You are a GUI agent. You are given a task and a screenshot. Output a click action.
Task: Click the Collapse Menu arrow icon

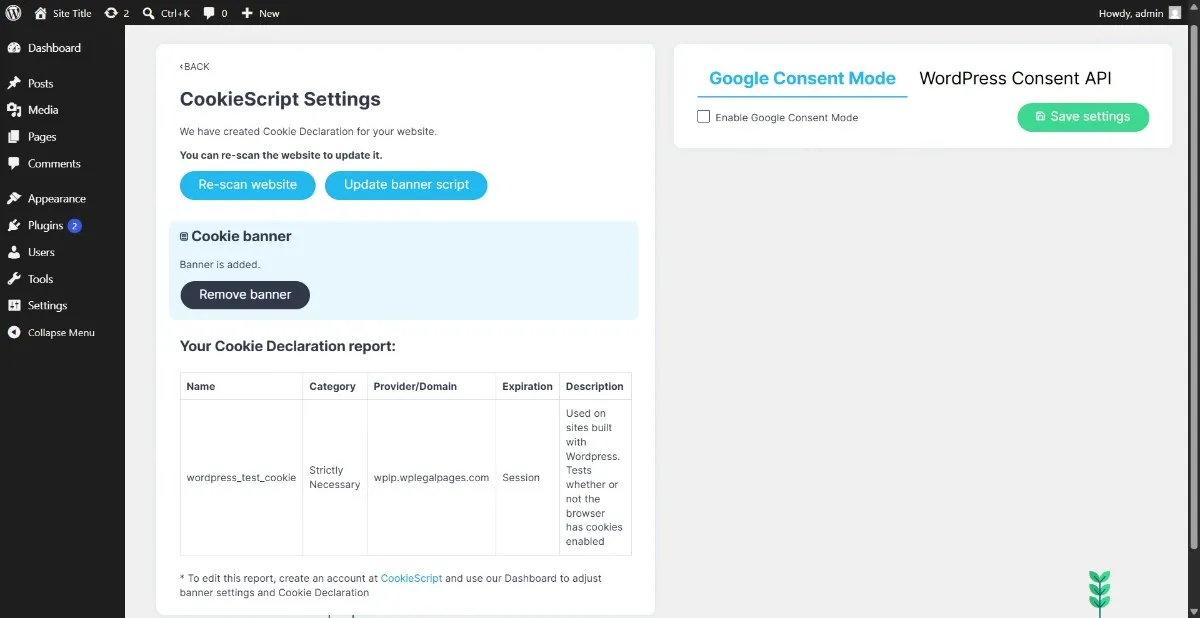point(14,332)
